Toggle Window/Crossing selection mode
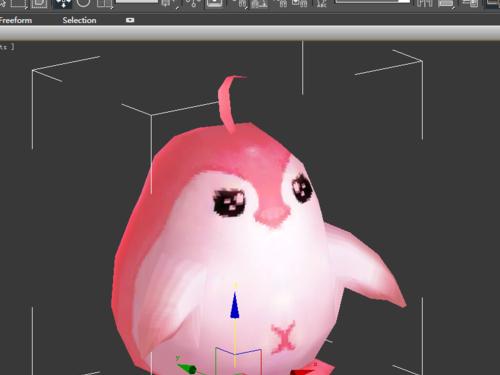The width and height of the screenshot is (500, 375). 39,3
